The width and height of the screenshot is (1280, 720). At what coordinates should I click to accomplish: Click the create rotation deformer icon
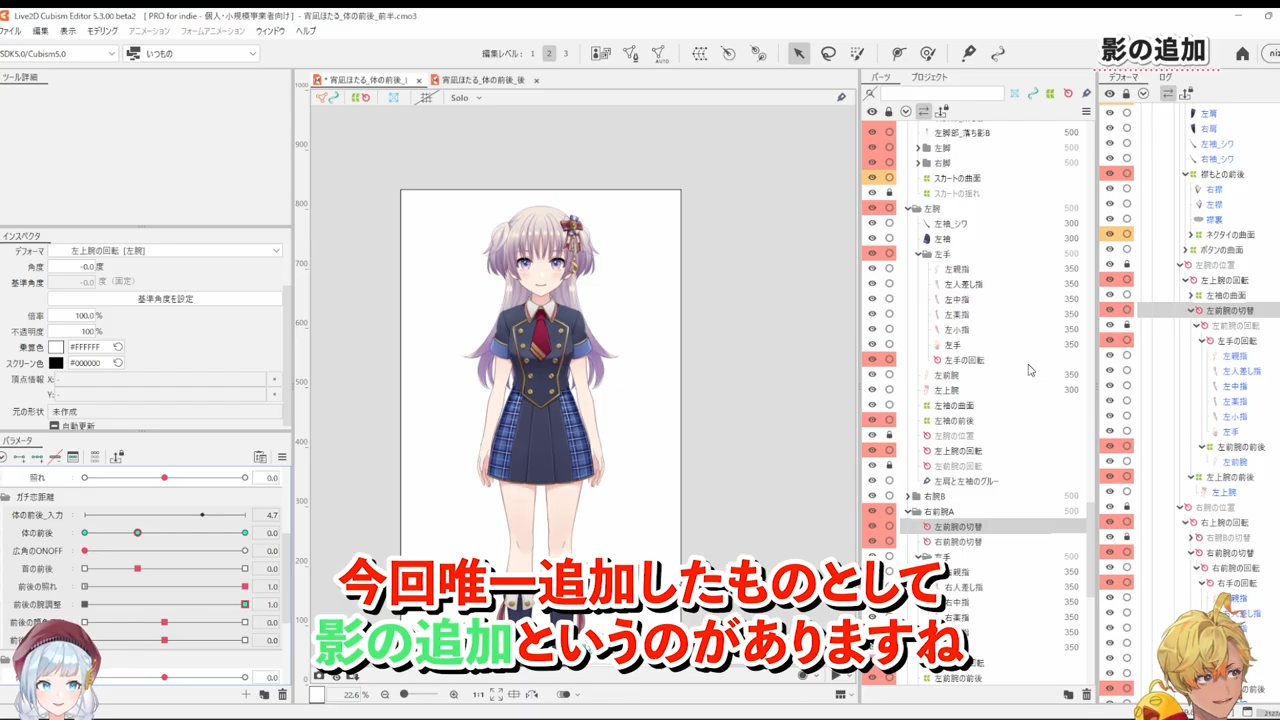click(729, 54)
